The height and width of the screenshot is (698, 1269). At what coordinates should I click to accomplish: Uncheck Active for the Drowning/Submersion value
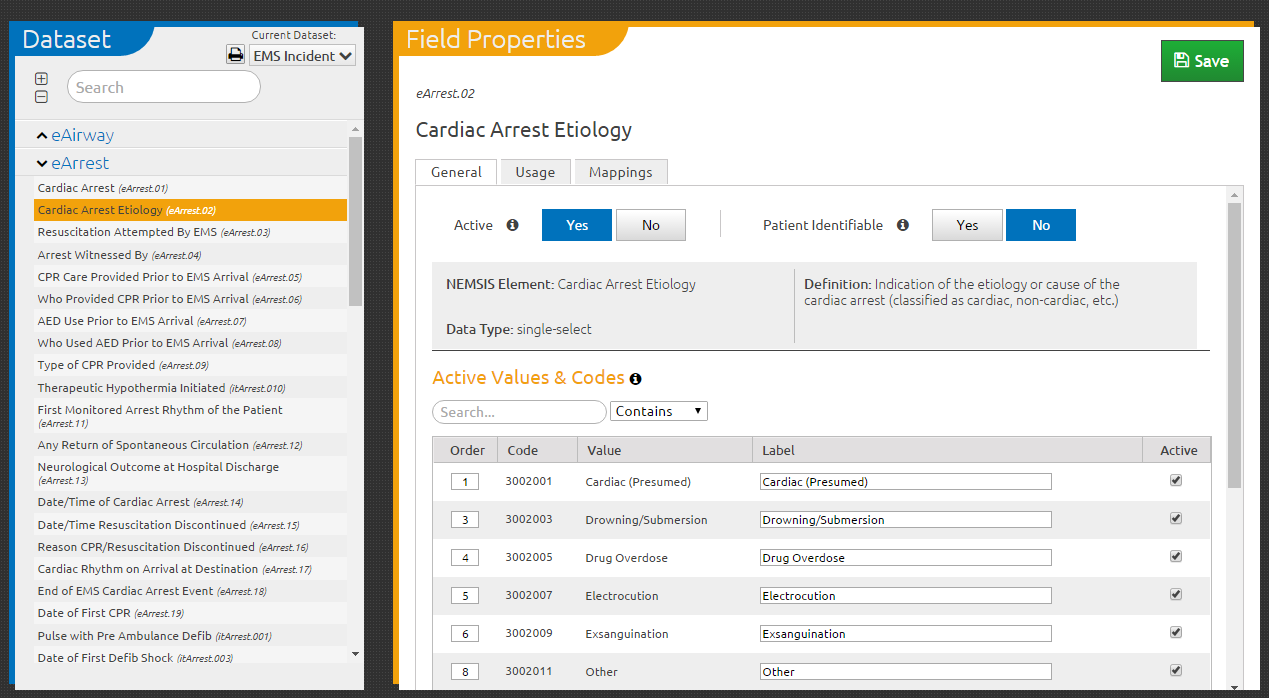pos(1176,519)
